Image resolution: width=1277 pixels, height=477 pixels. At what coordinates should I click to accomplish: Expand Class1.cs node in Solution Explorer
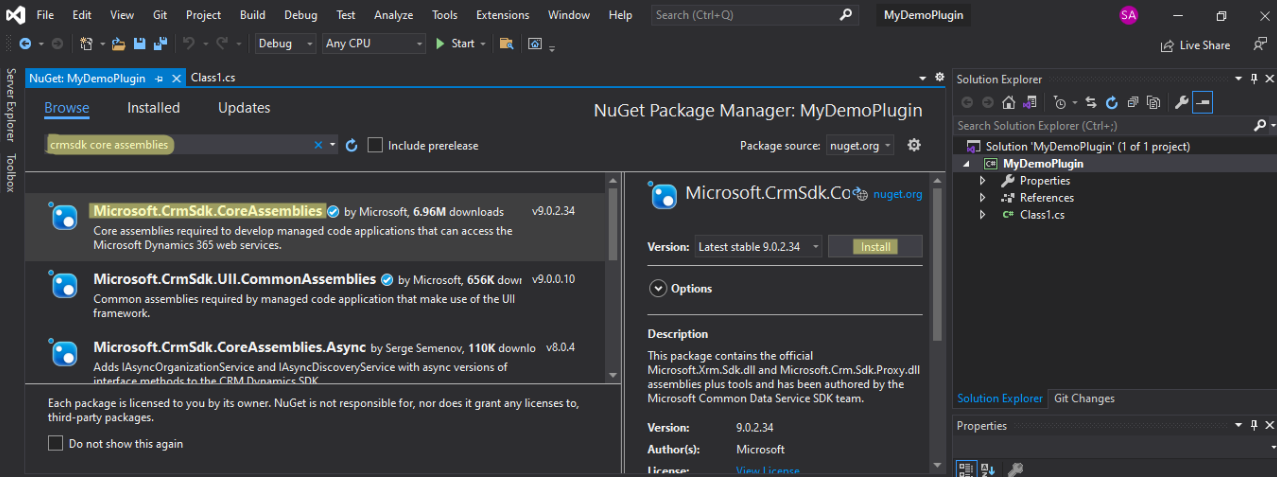(x=982, y=215)
